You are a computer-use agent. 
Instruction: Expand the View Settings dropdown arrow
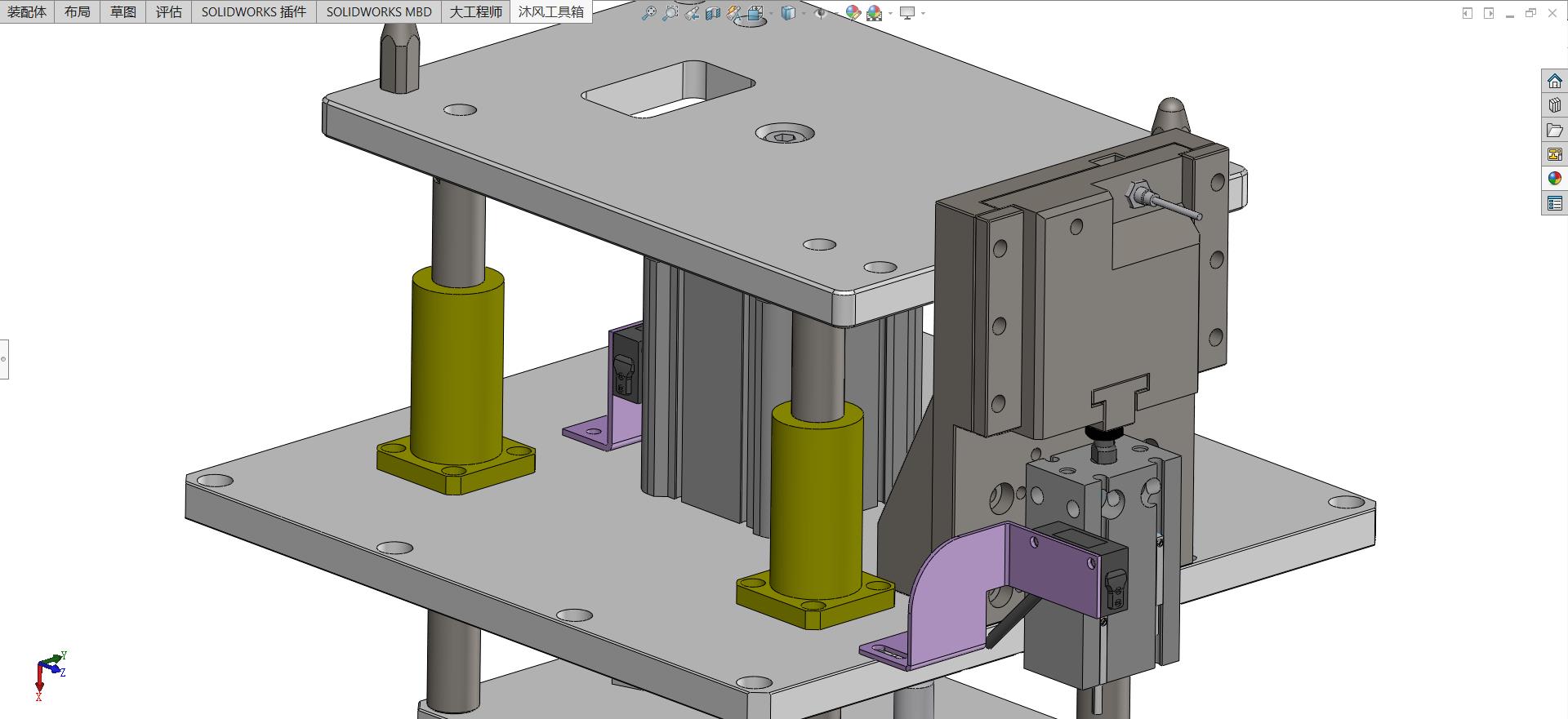[x=923, y=13]
